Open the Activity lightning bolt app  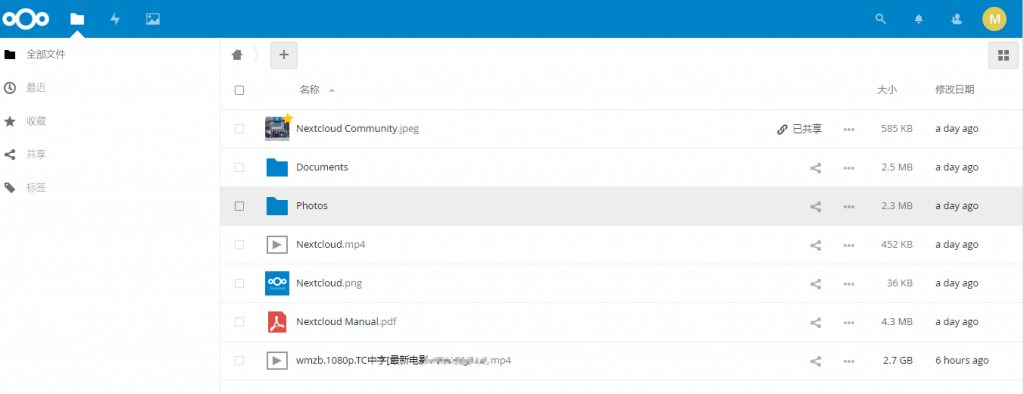coord(115,19)
